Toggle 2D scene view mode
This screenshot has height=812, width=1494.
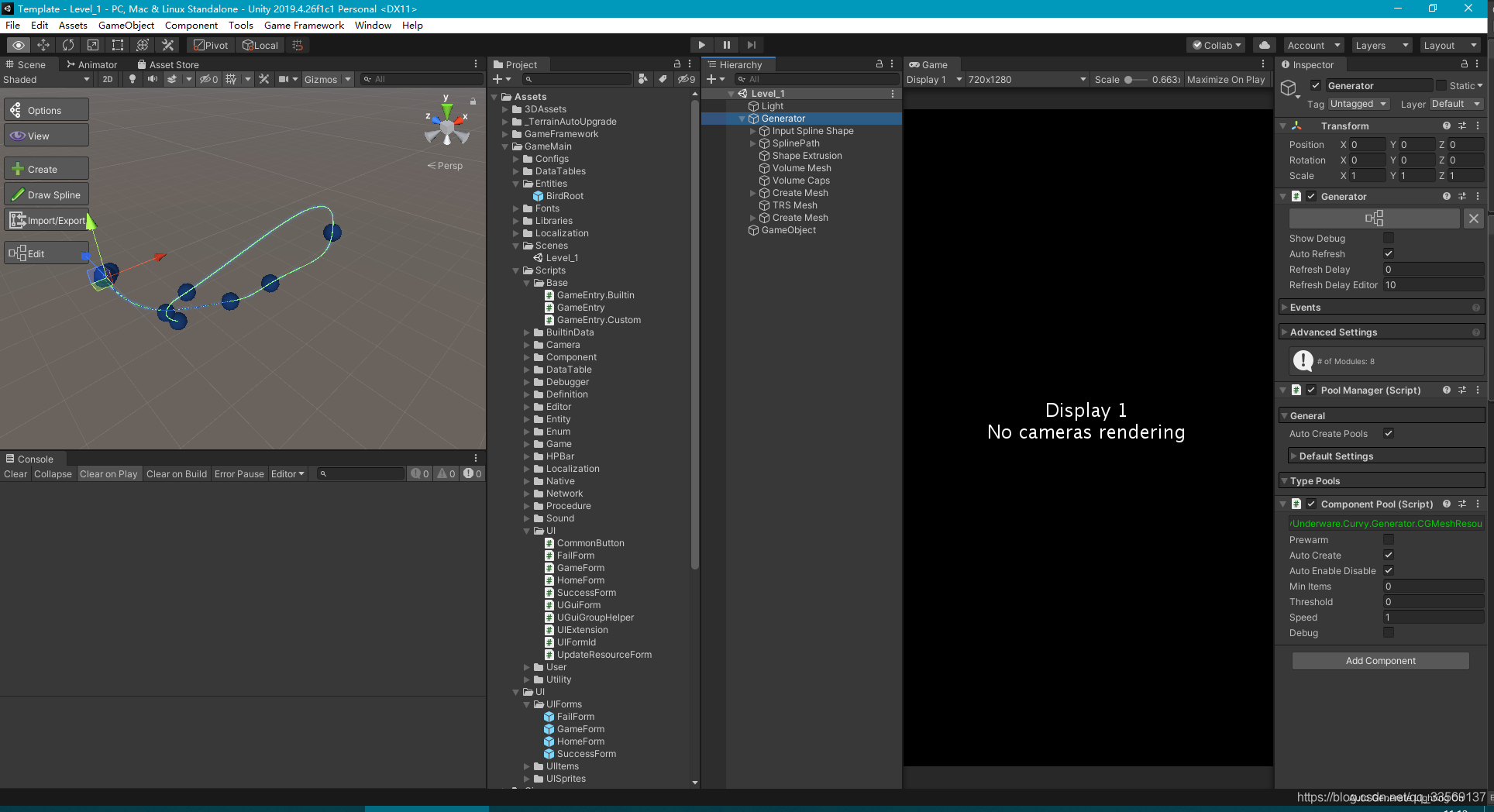click(x=108, y=79)
